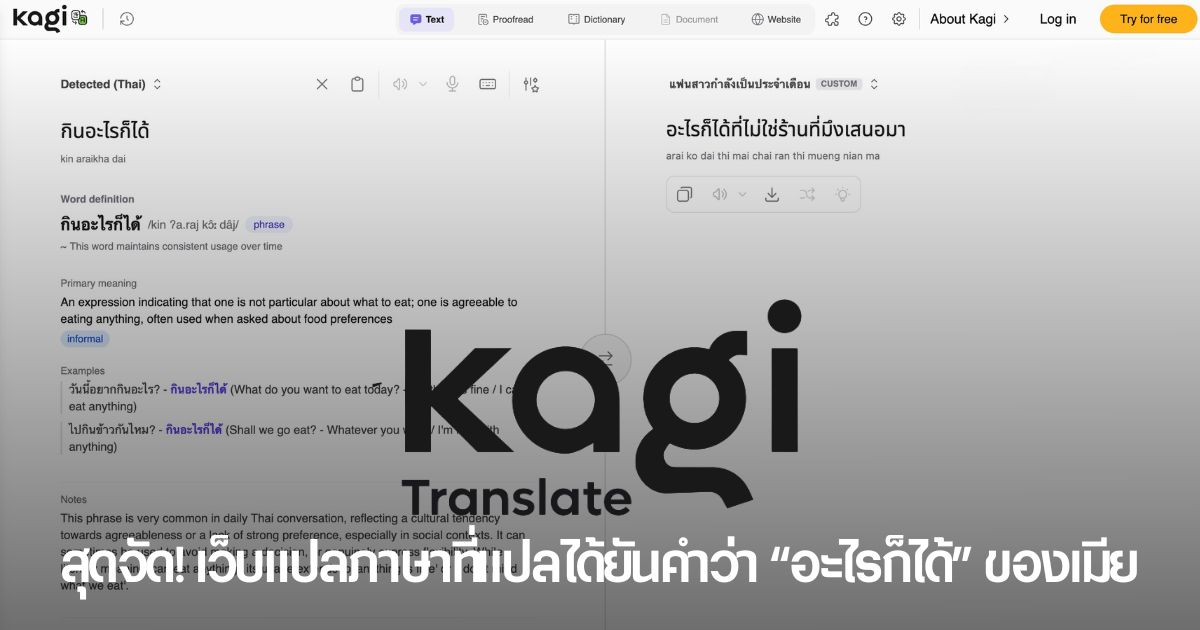This screenshot has height=630, width=1200.
Task: Paste text using the clipboard icon
Action: point(357,84)
